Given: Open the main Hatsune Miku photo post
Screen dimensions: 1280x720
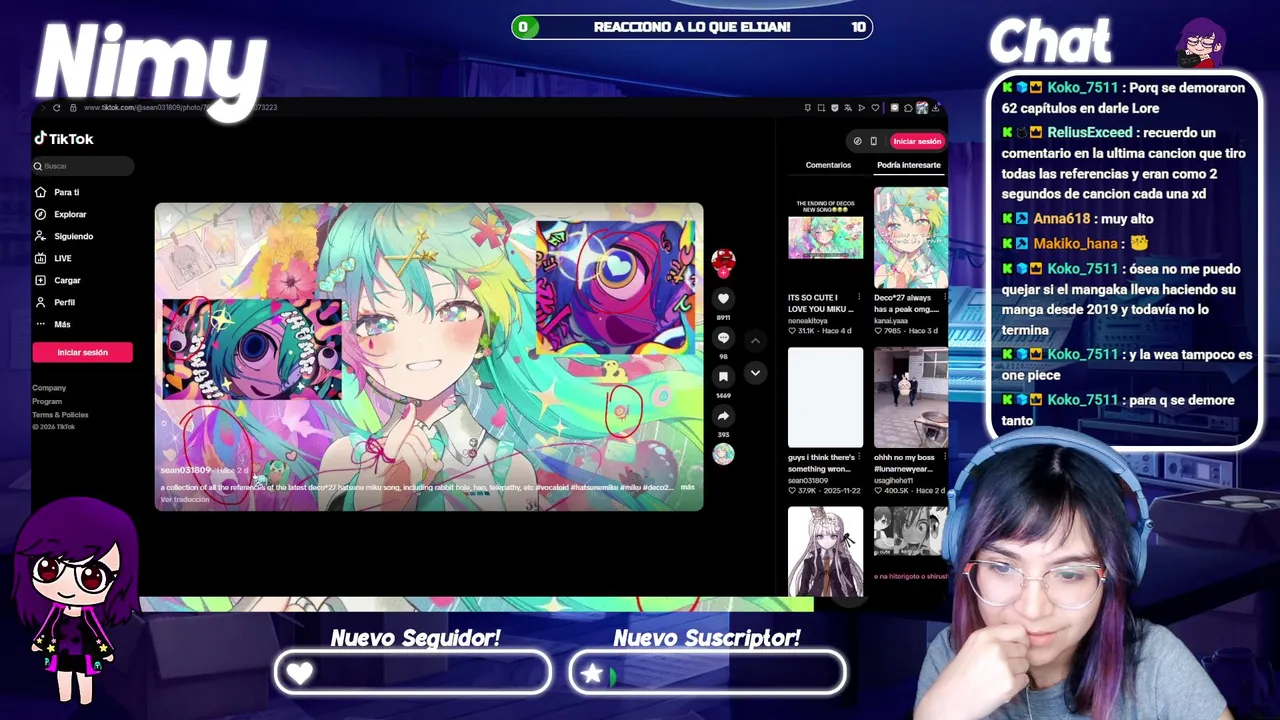Looking at the screenshot, I should pos(429,357).
